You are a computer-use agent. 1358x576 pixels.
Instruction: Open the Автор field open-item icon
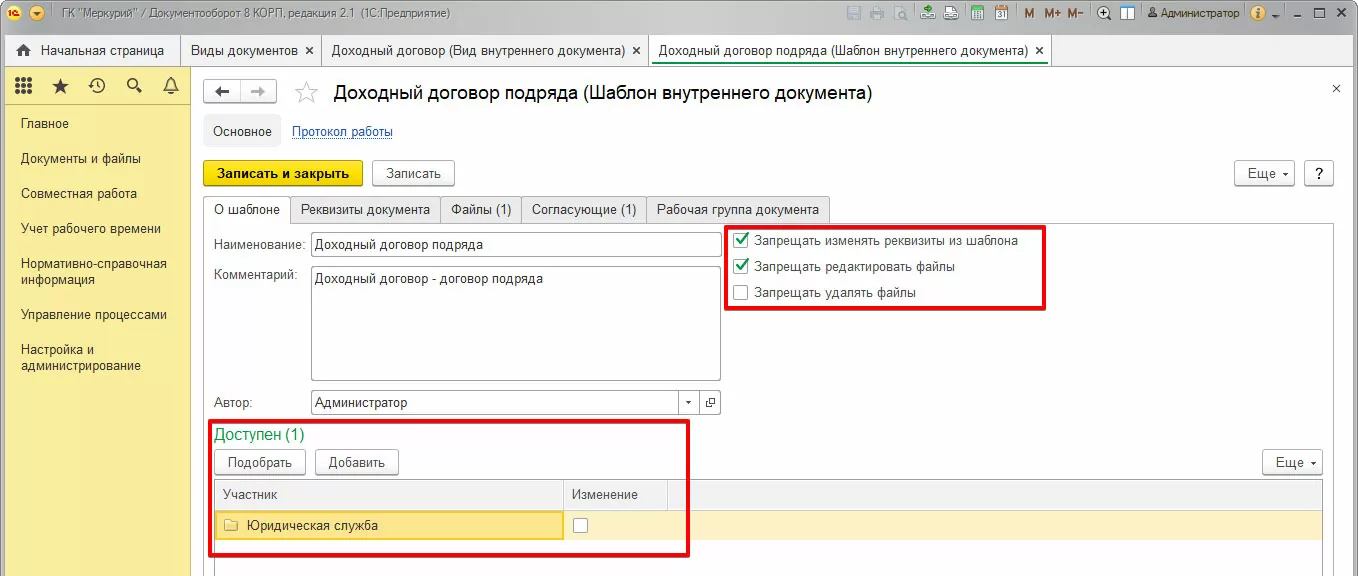point(710,402)
